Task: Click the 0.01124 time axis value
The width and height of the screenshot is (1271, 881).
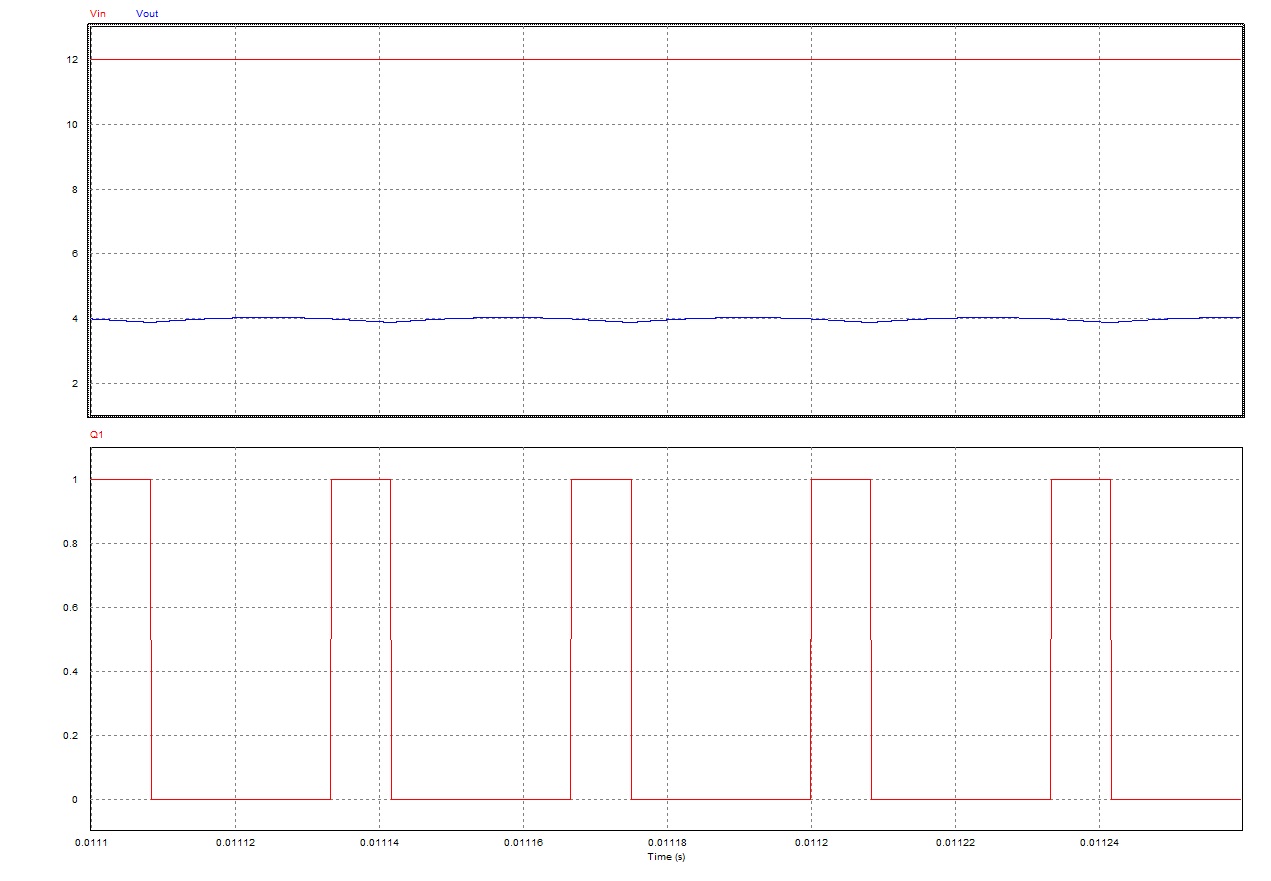Action: 1099,843
